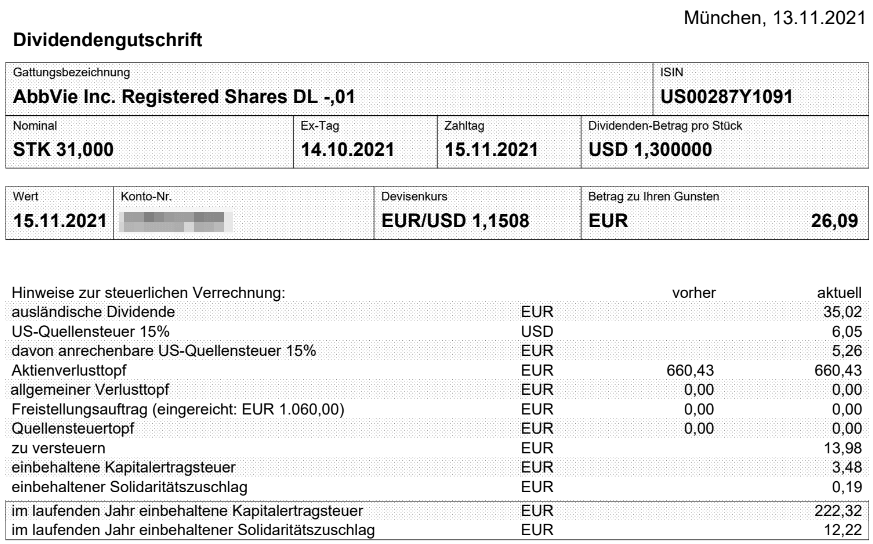Click the Freistellungsauftrag row label
Screen dimensions: 873x544
pos(178,409)
